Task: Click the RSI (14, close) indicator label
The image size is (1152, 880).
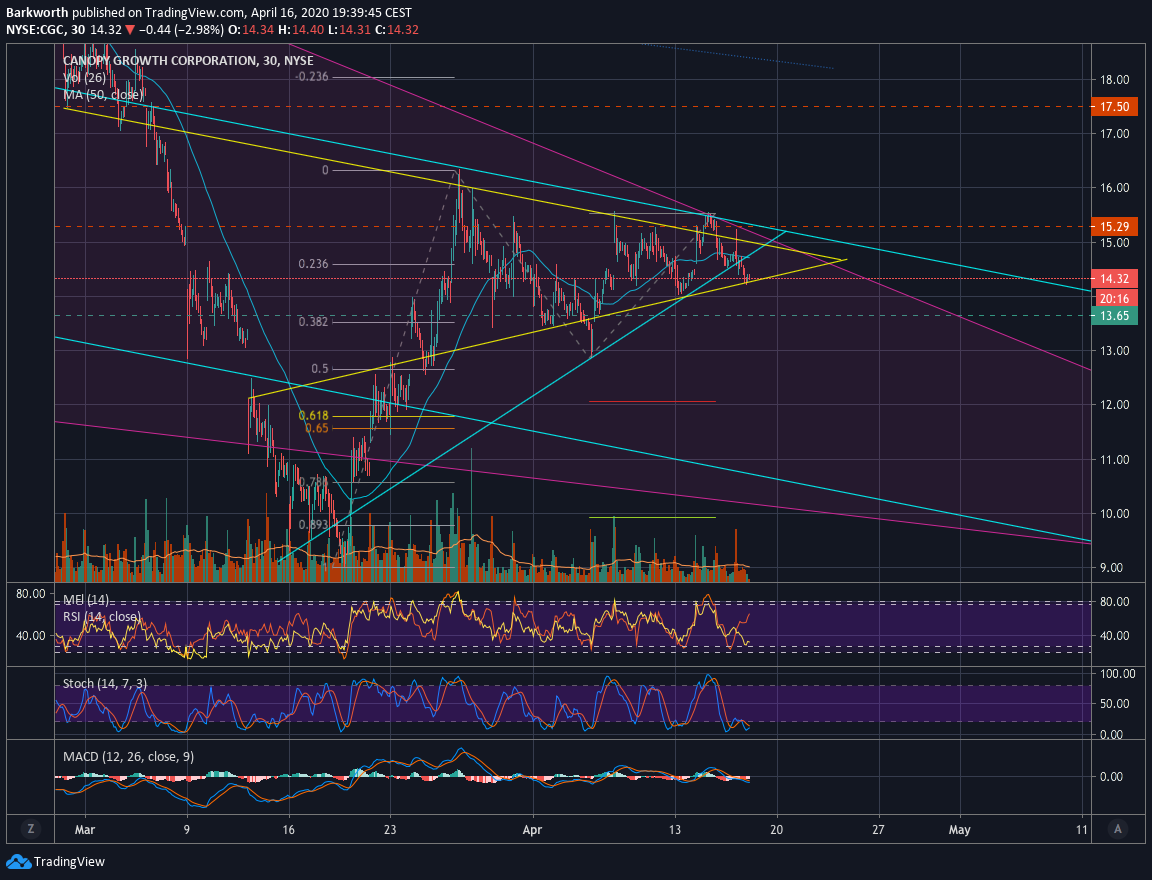Action: point(102,616)
